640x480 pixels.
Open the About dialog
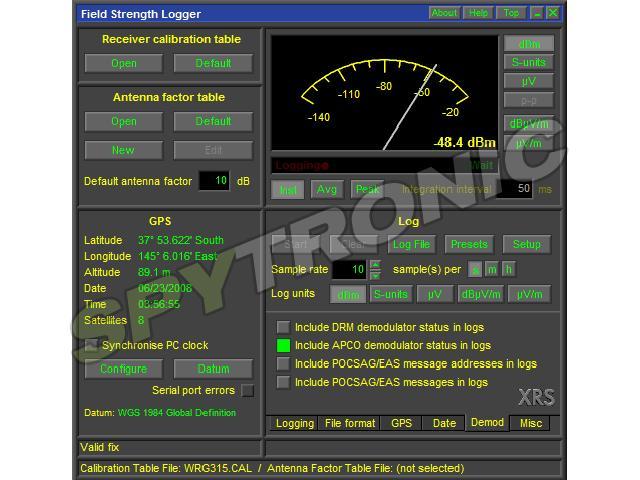point(444,13)
